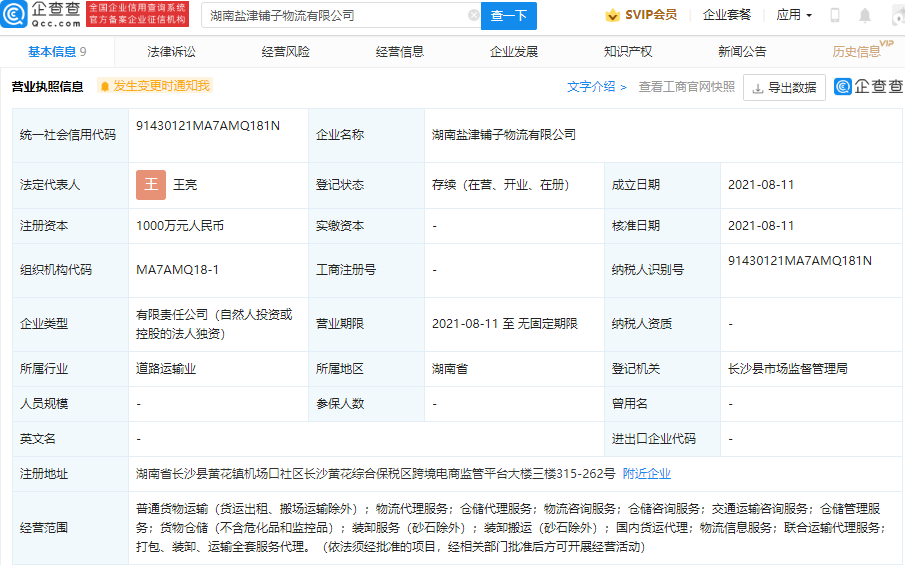Screen dimensions: 905x565
Task: Open the 经营风险 tab
Action: tap(285, 52)
